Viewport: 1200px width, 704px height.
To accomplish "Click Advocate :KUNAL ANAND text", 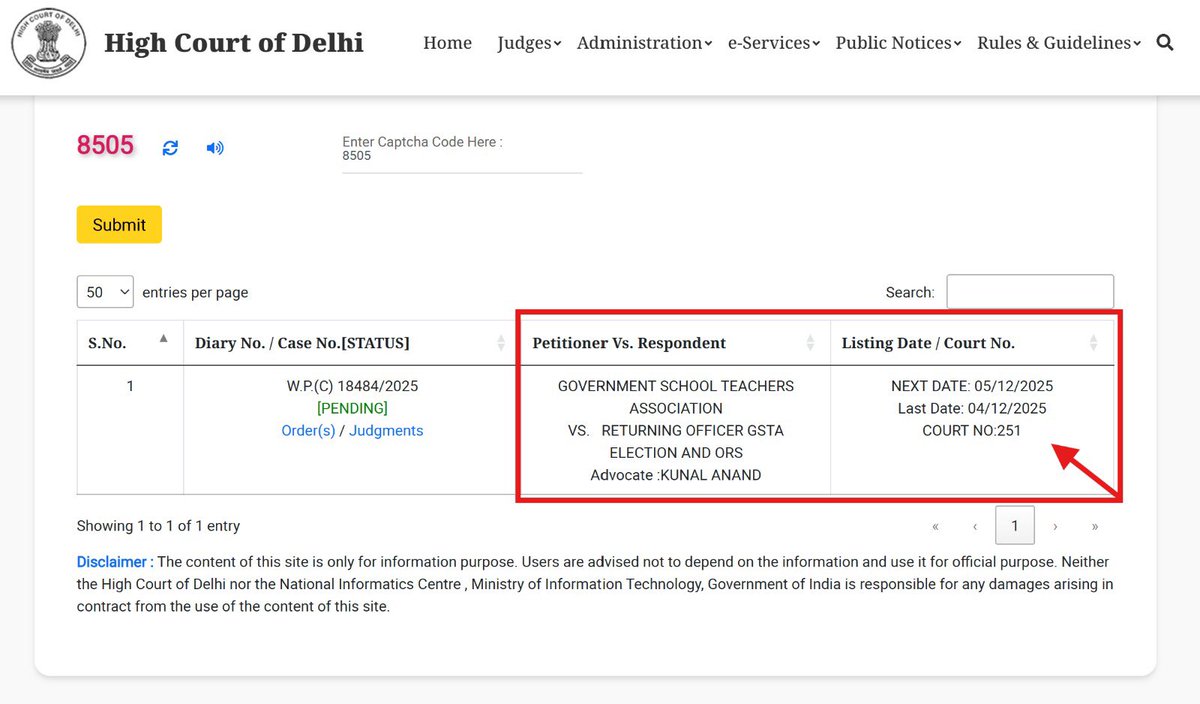I will point(676,475).
